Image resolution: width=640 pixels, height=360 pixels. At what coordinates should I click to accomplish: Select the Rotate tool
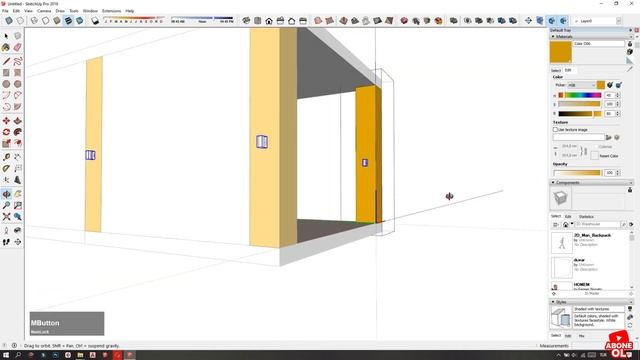click(6, 132)
